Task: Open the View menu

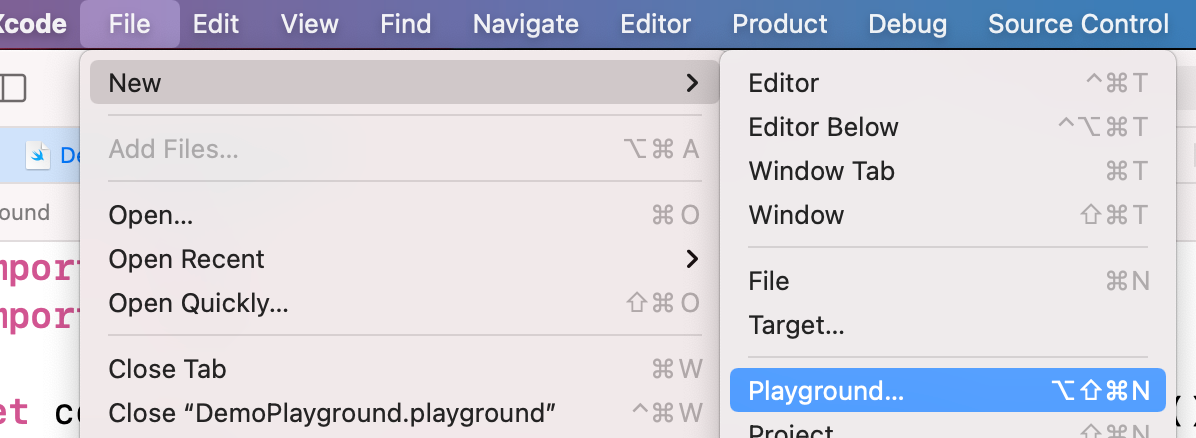Action: pyautogui.click(x=310, y=24)
